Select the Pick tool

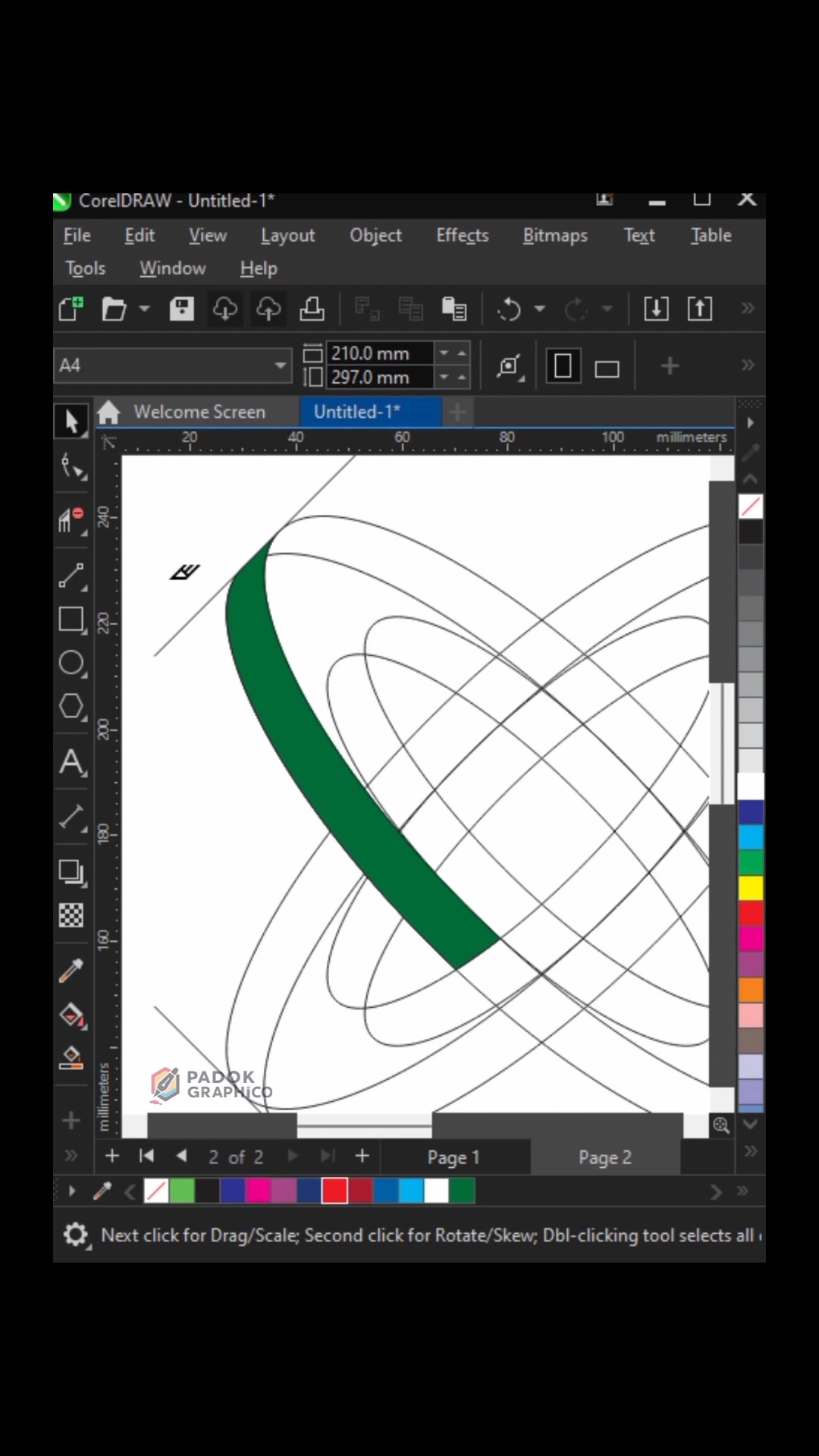[x=71, y=421]
